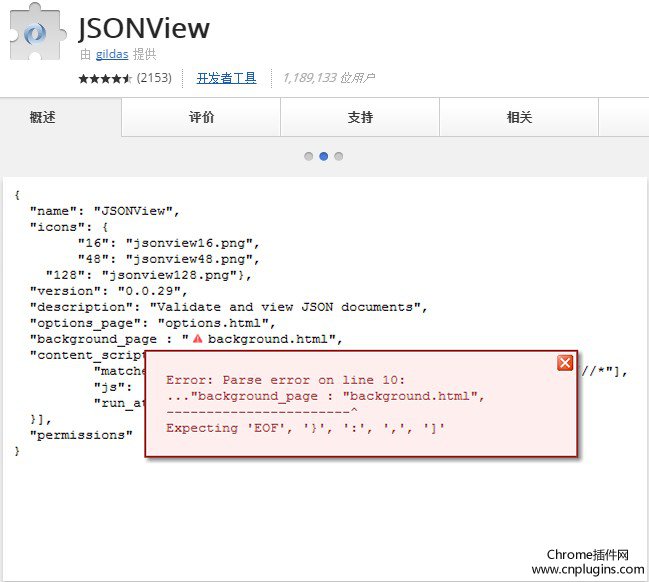The height and width of the screenshot is (582, 649).
Task: Click the JSONView puzzle-piece extension icon
Action: click(36, 31)
